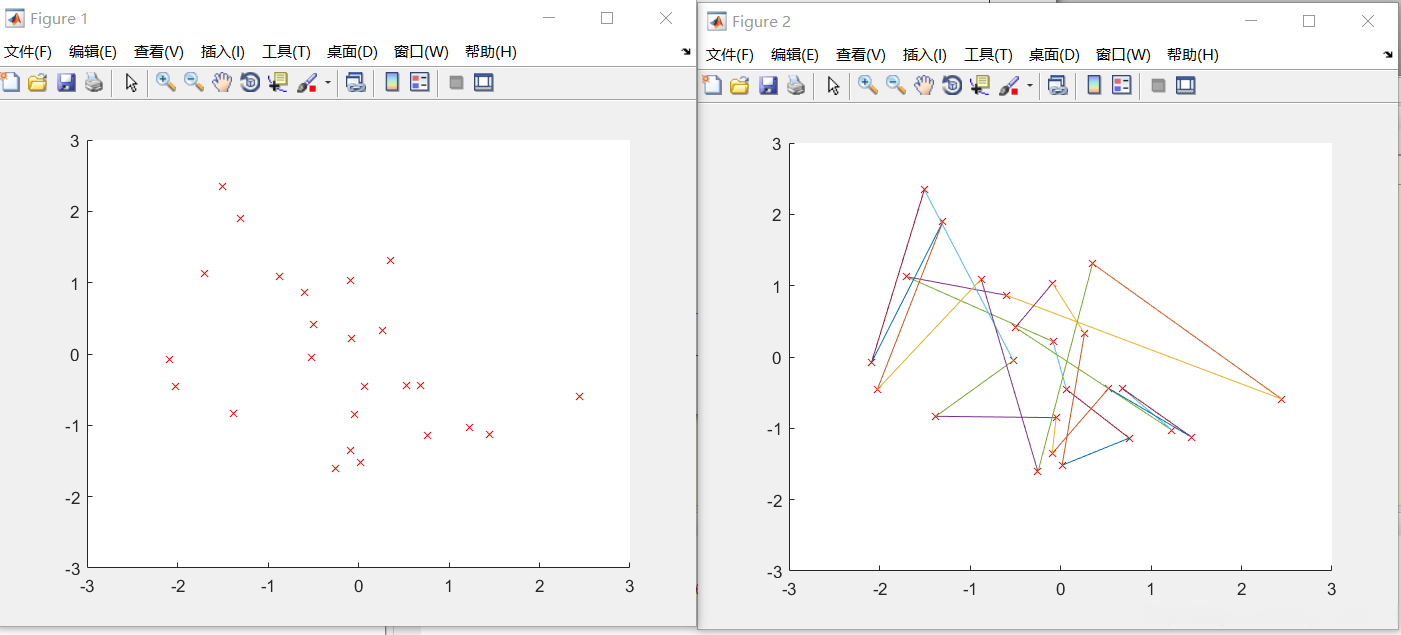Image resolution: width=1401 pixels, height=635 pixels.
Task: Open 插入(I) menu in Figure 1
Action: 223,52
